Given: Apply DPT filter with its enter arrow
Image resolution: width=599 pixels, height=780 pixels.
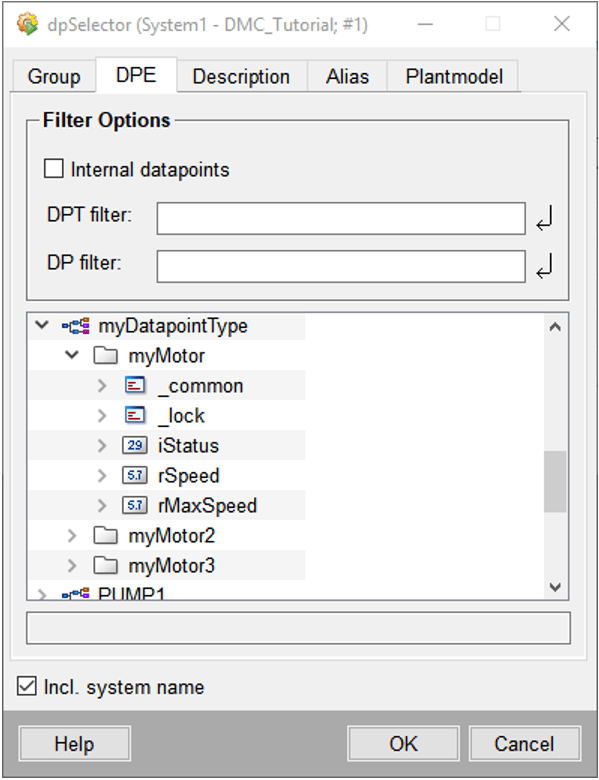Looking at the screenshot, I should tap(545, 219).
